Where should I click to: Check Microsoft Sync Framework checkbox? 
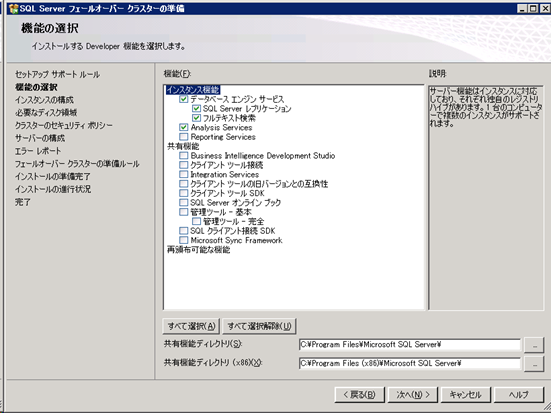(183, 240)
